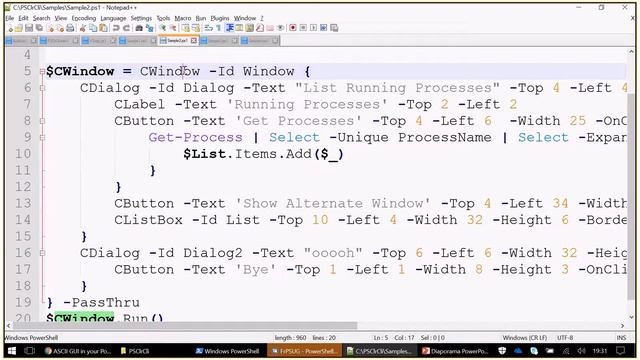Open the Search menu
The image size is (640, 360).
pos(41,18)
